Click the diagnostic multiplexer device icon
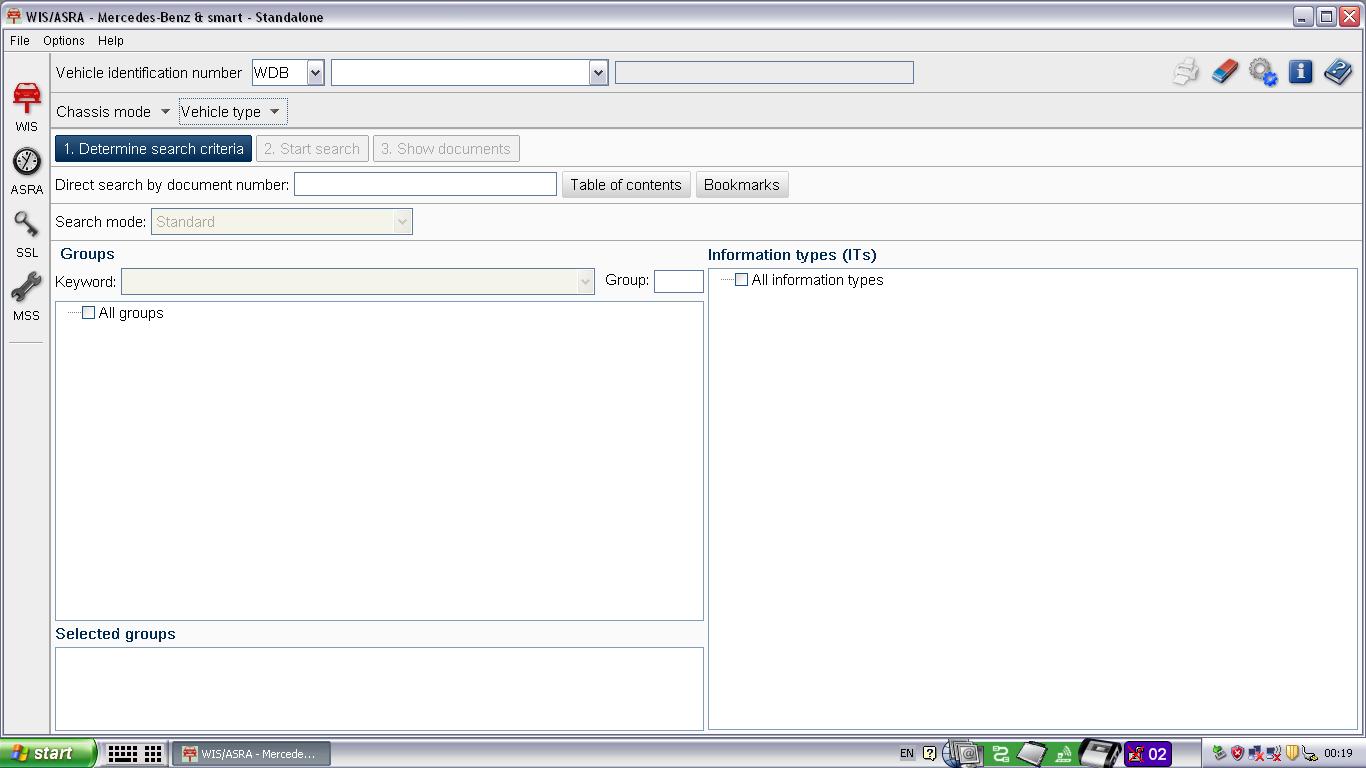1366x768 pixels. 1100,753
